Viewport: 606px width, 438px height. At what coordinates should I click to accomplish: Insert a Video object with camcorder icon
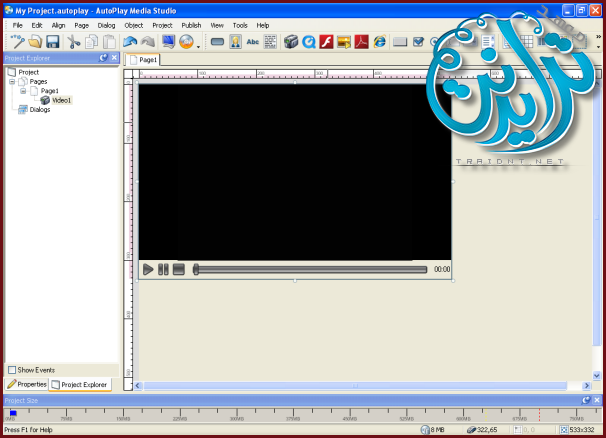pyautogui.click(x=291, y=41)
